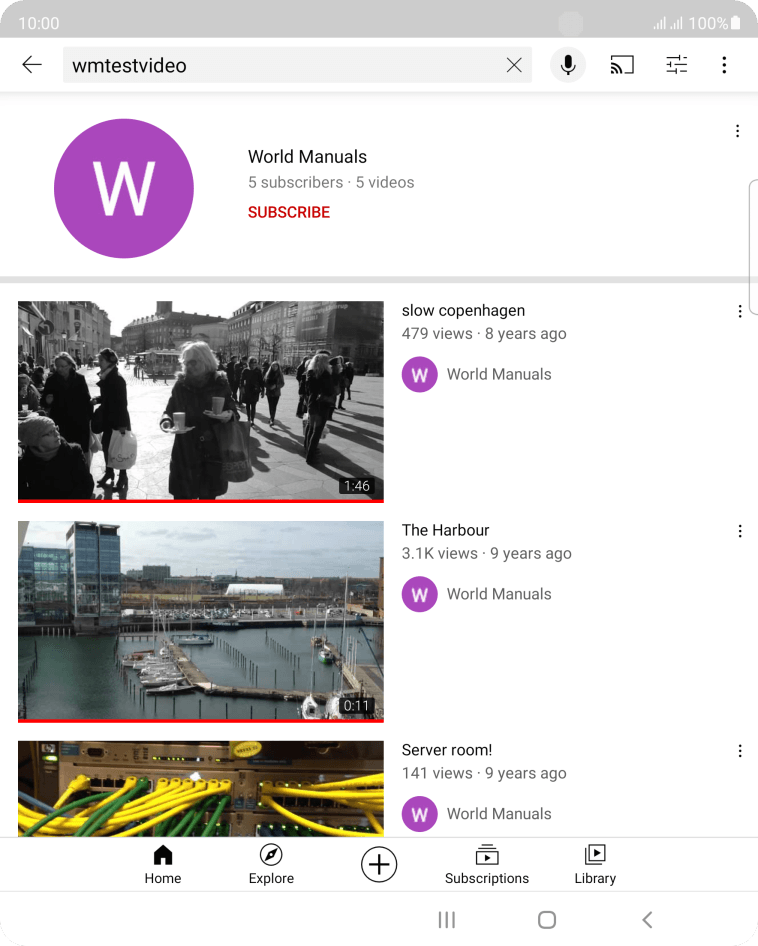Open the Subscriptions tab
Screen dimensions: 758x946
point(487,865)
